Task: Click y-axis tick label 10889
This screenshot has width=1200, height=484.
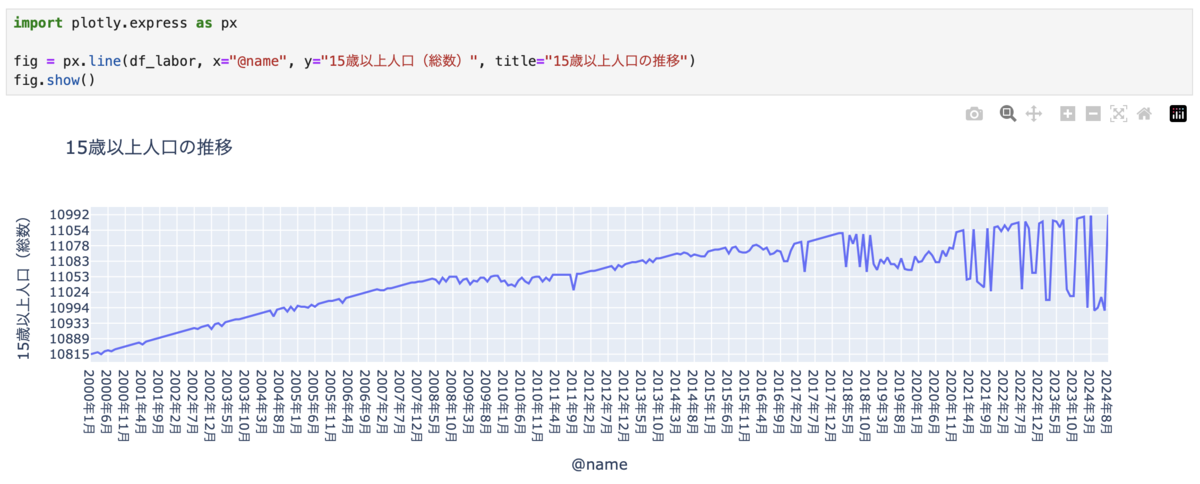Action: (x=68, y=338)
